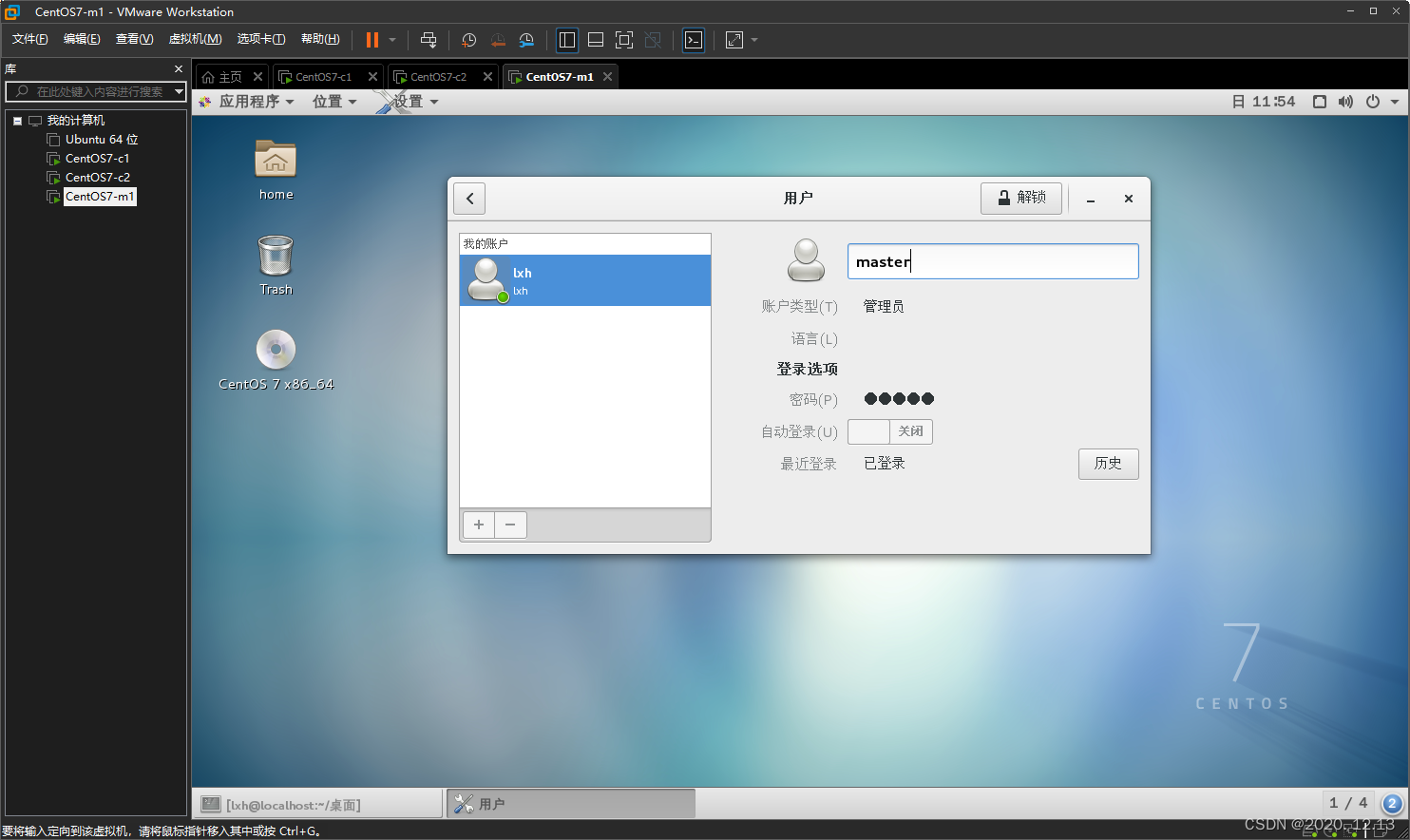Click the Unity mode icon
1410x840 pixels.
coord(653,40)
